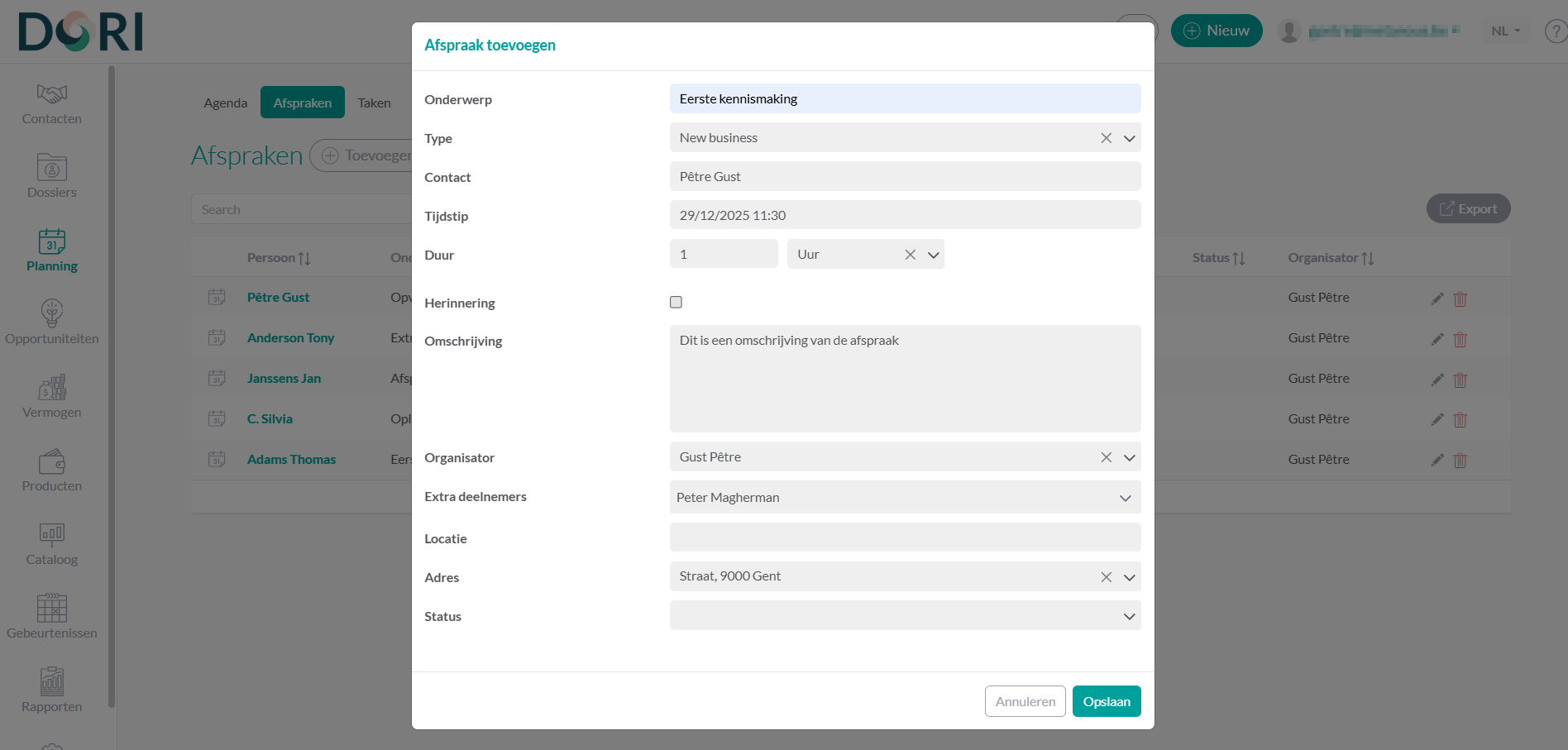1568x750 pixels.
Task: Clear the Straat, 9000 Gent address
Action: click(1106, 577)
